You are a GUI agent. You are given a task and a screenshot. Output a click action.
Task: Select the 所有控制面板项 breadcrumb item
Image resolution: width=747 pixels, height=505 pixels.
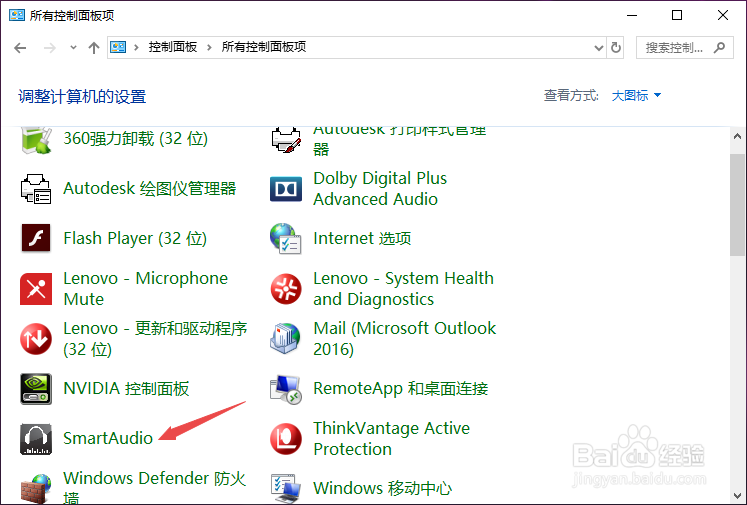coord(264,47)
